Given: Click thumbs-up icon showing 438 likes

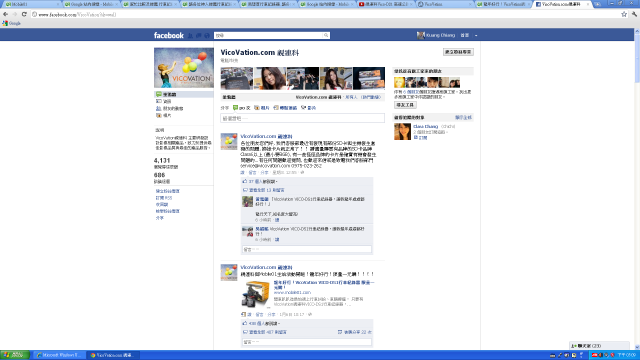Looking at the screenshot, I should point(245,323).
